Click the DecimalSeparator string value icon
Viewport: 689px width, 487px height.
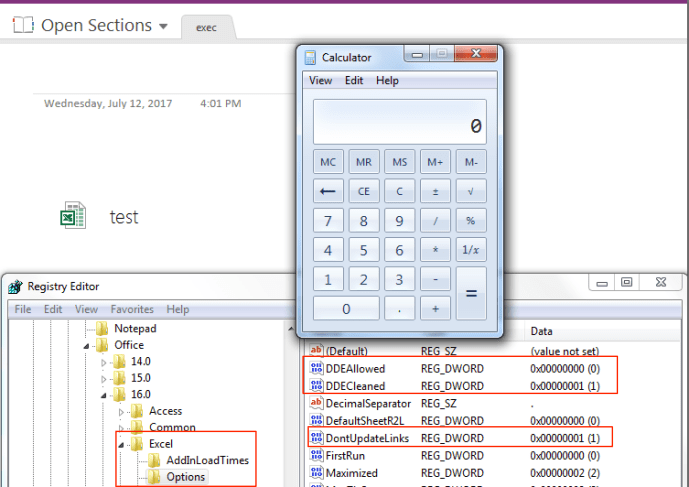(x=317, y=403)
